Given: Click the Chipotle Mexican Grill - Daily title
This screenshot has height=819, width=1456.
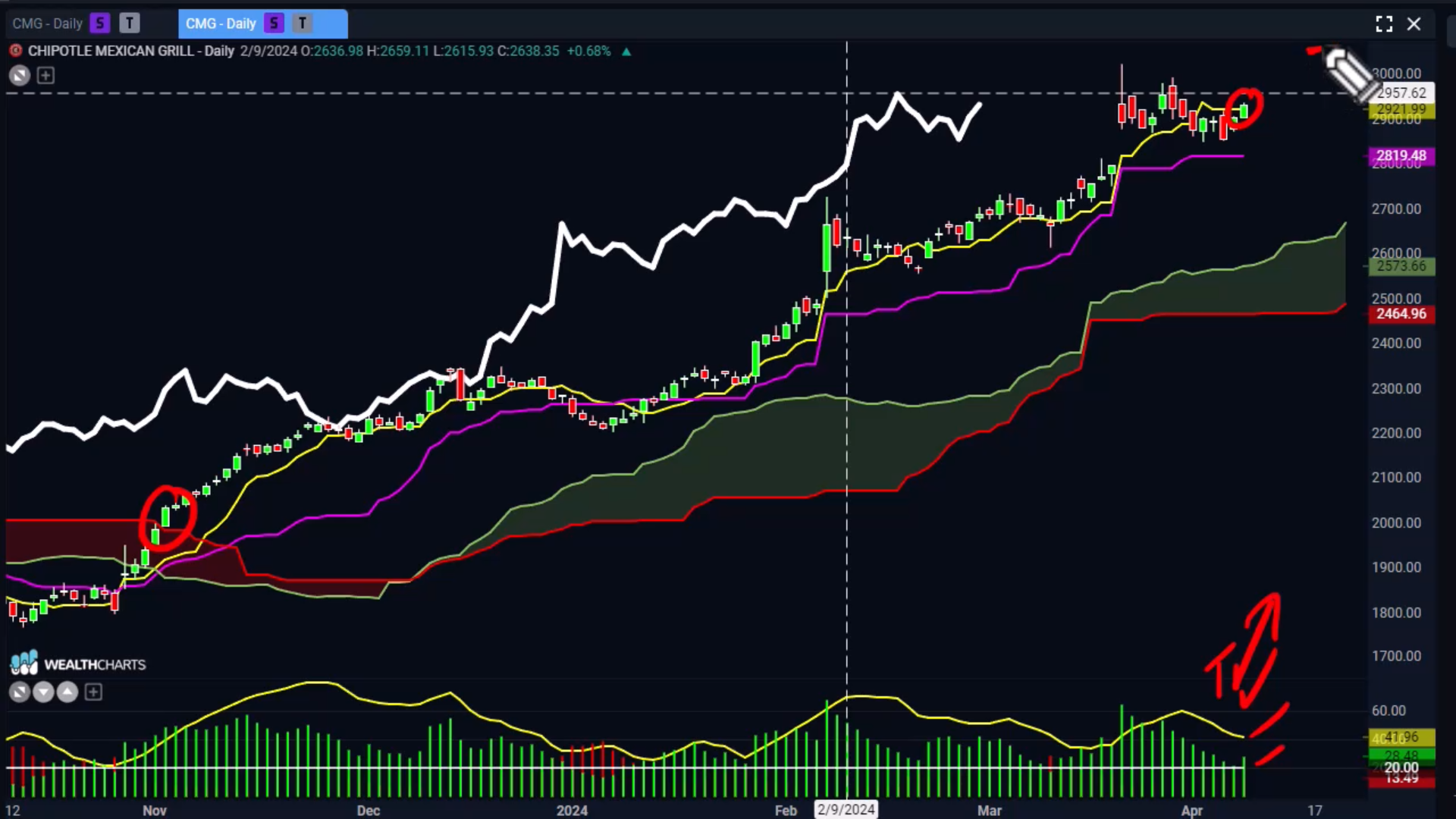Looking at the screenshot, I should (131, 51).
